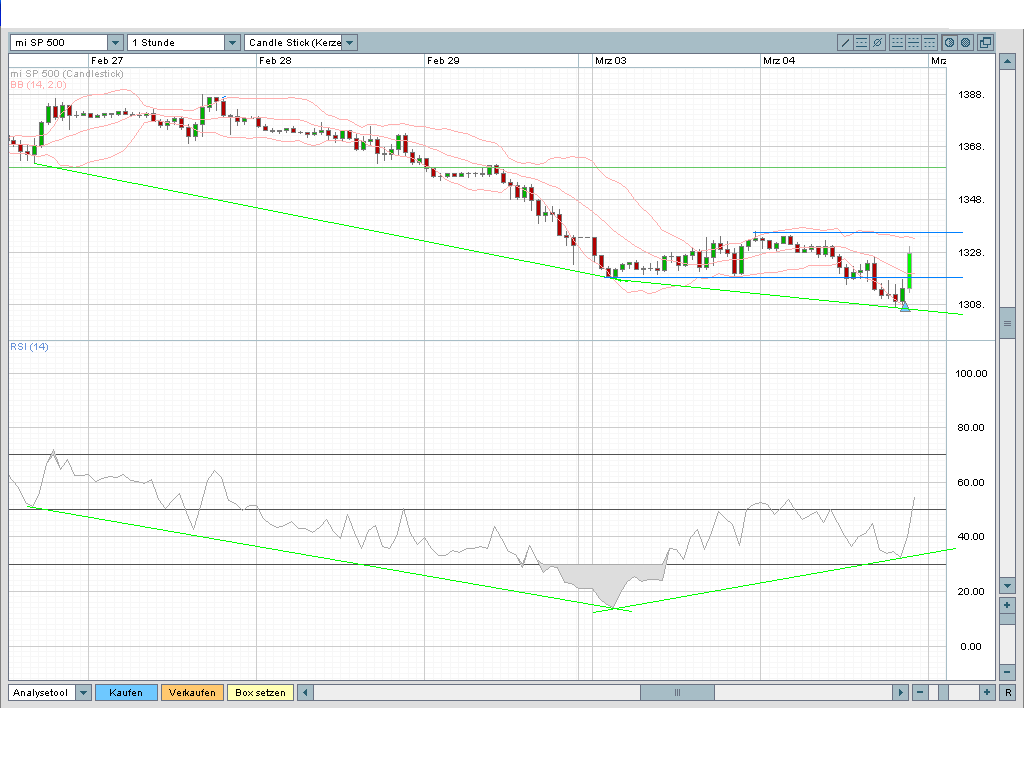The height and width of the screenshot is (768, 1024).
Task: Choose the middle solid line style icon
Action: (x=914, y=42)
